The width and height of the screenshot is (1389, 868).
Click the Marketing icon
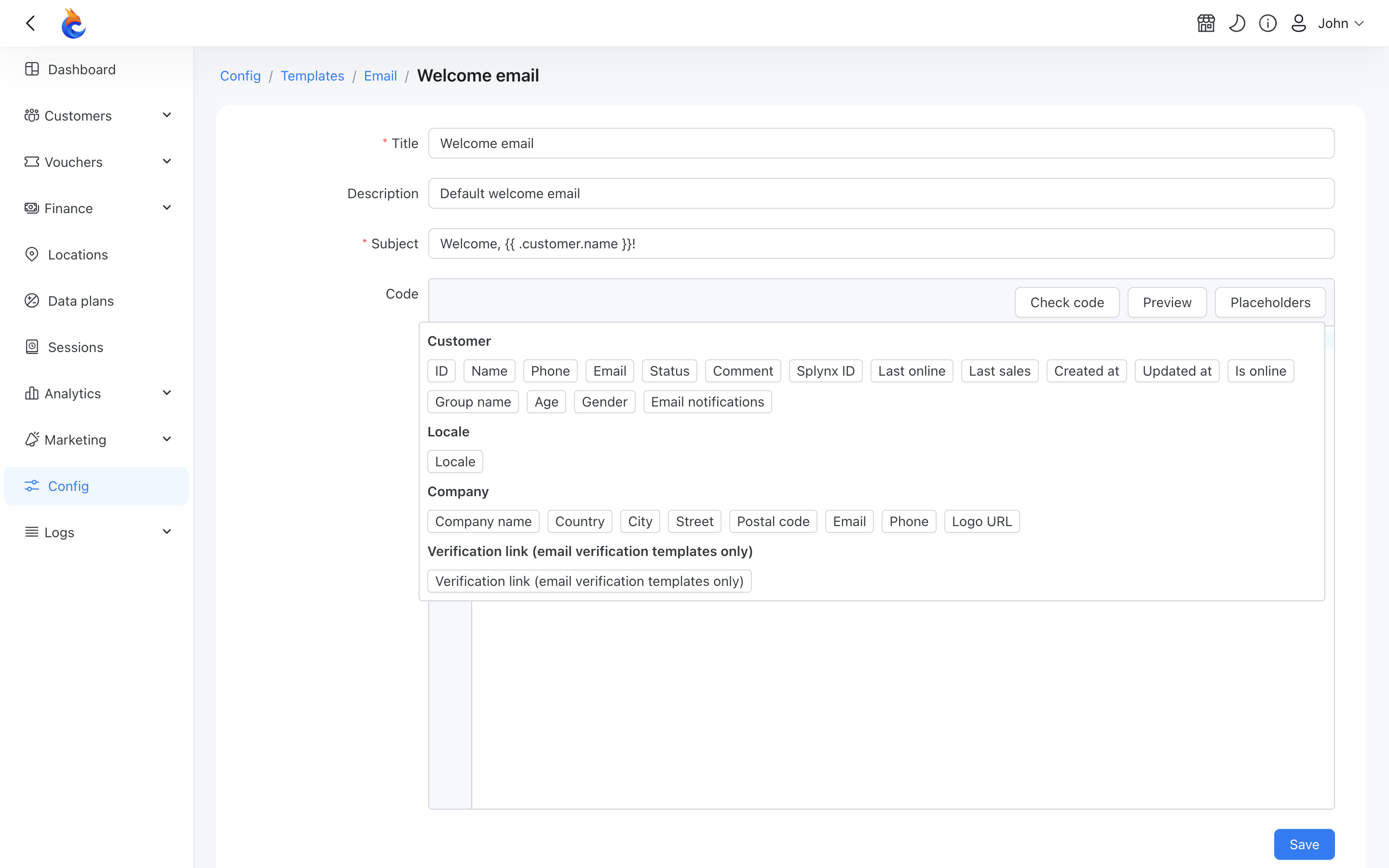[x=32, y=439]
